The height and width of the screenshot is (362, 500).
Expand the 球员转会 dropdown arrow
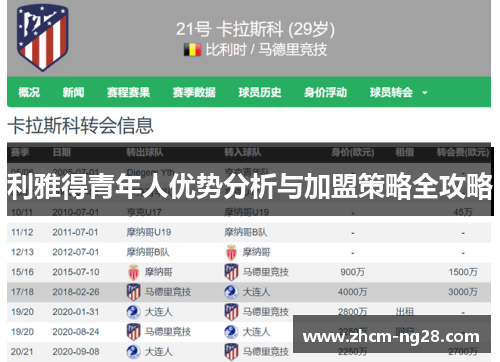(x=425, y=93)
